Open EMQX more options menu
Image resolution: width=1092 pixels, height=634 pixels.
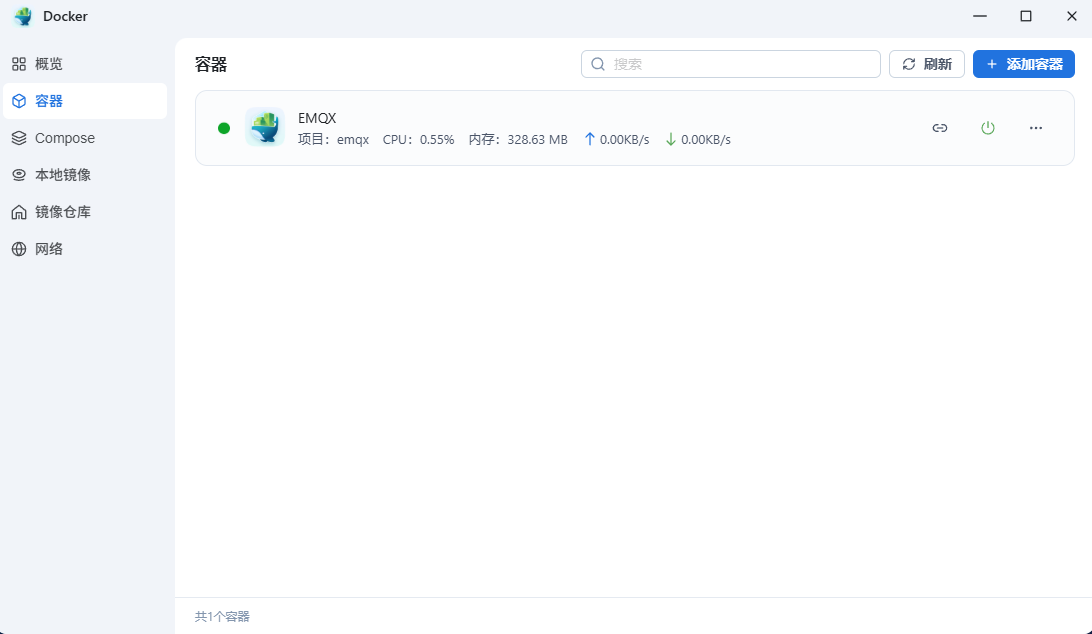click(1036, 128)
